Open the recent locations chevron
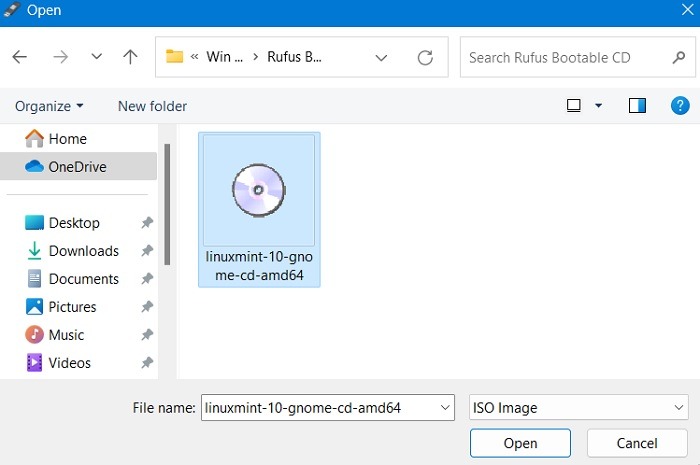The width and height of the screenshot is (700, 465). [x=96, y=57]
